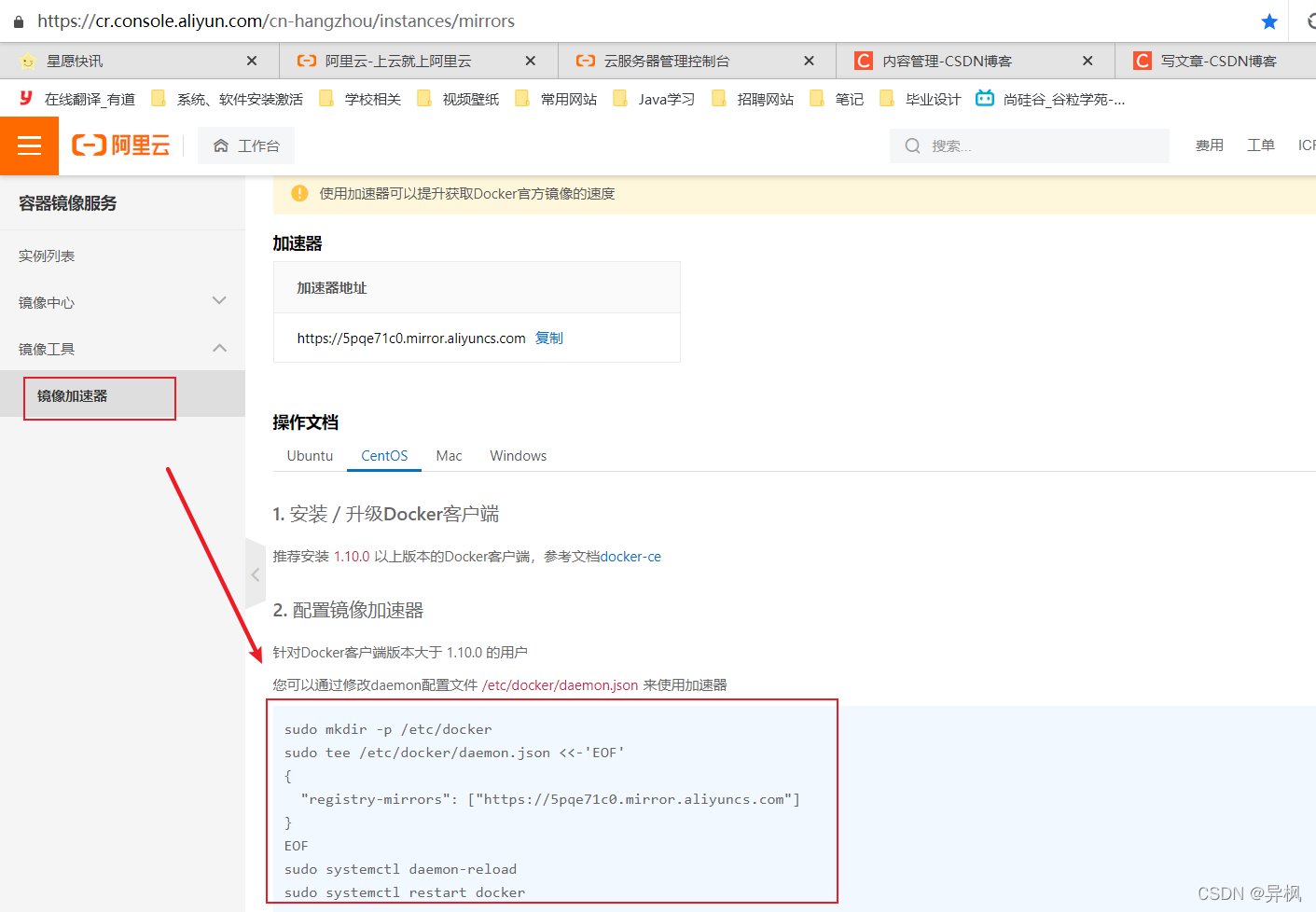Viewport: 1316px width, 912px height.
Task: Click the 尚硅谷_谷粒学苑 robot bookmark icon
Action: 984,98
